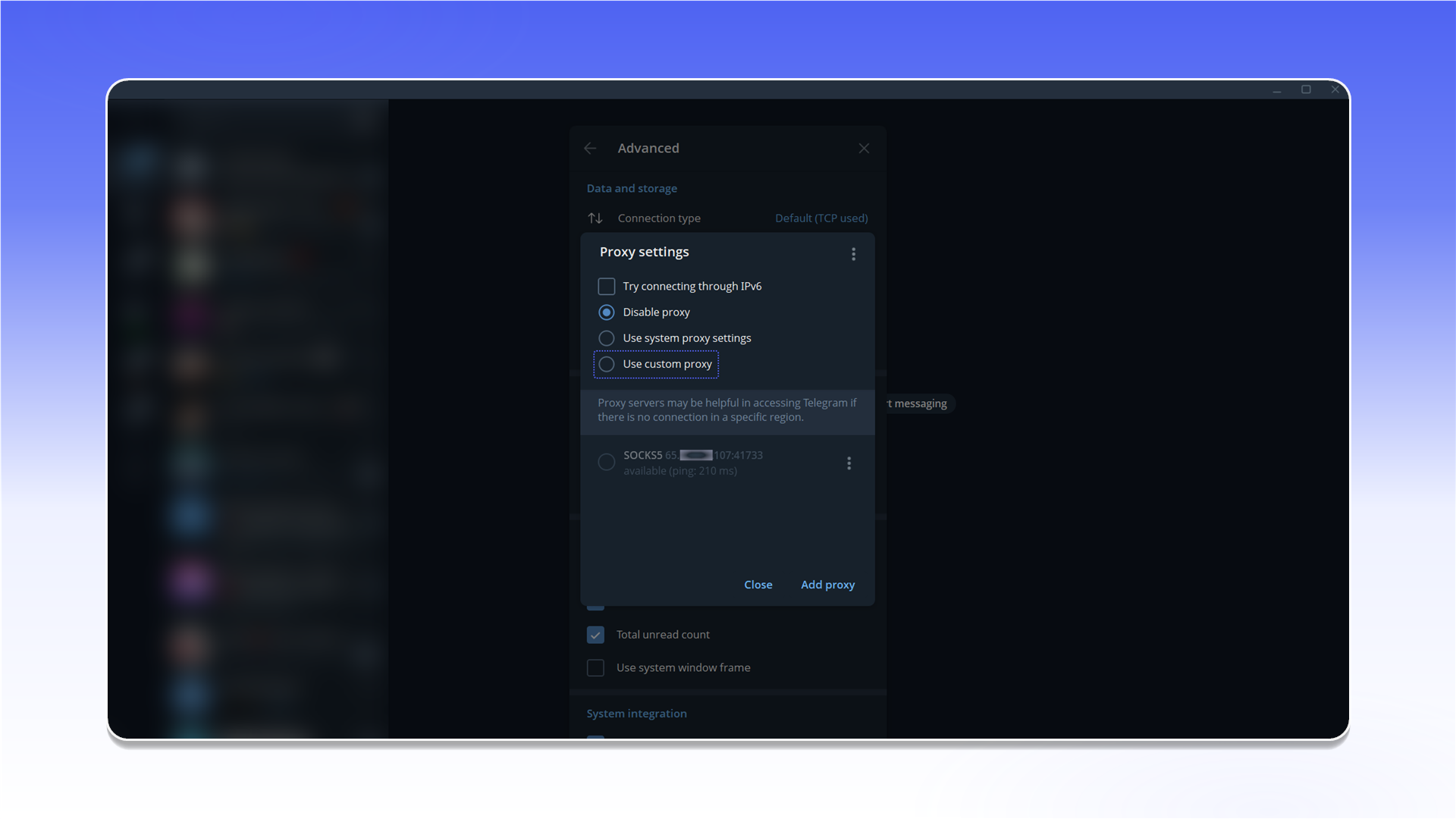
Task: Click the Proxy servers helper description text
Action: [x=727, y=410]
